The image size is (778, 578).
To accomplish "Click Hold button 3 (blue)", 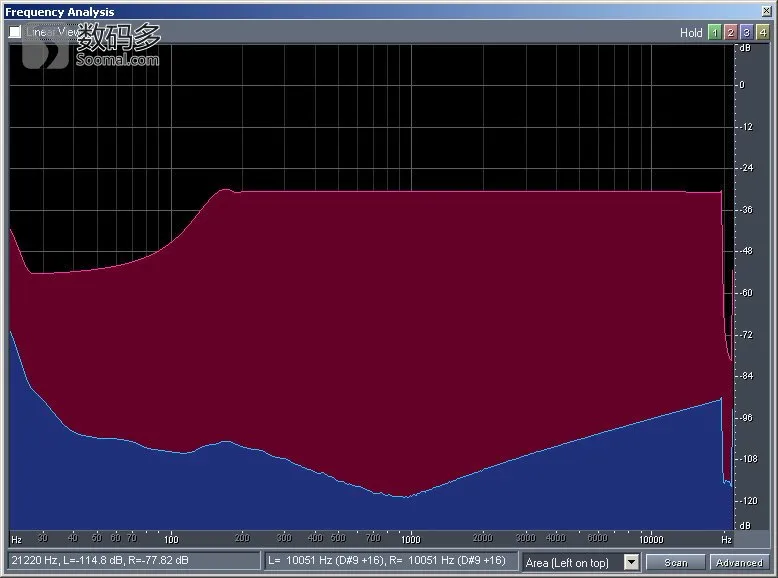I will (x=746, y=33).
